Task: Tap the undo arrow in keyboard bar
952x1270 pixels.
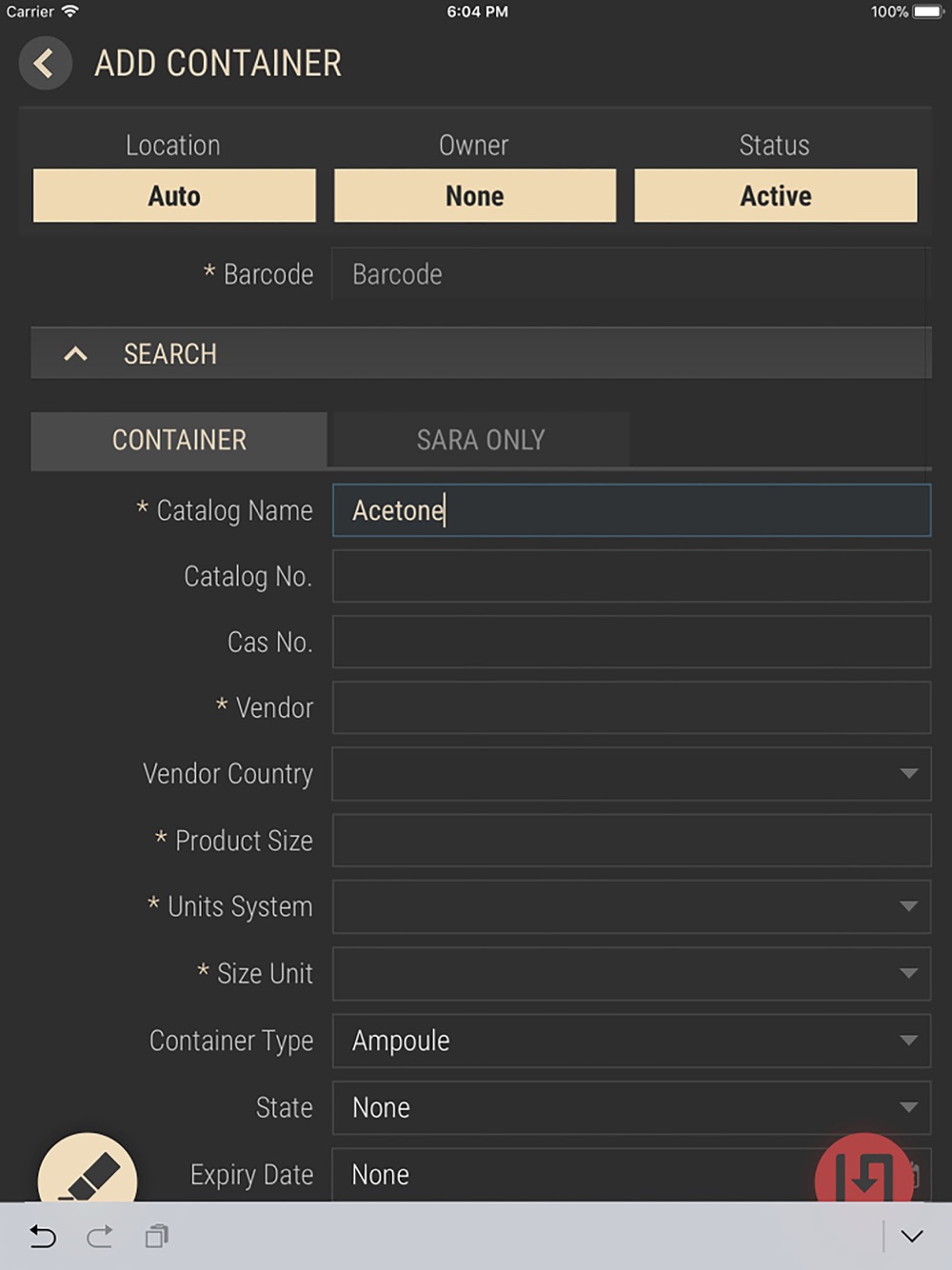Action: pos(43,1236)
